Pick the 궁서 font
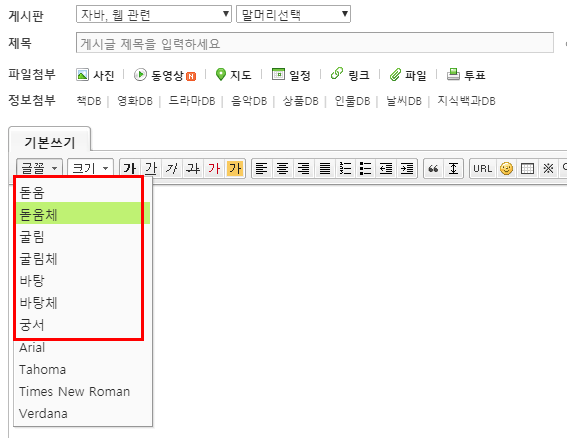Image resolution: width=567 pixels, height=438 pixels. pyautogui.click(x=83, y=325)
